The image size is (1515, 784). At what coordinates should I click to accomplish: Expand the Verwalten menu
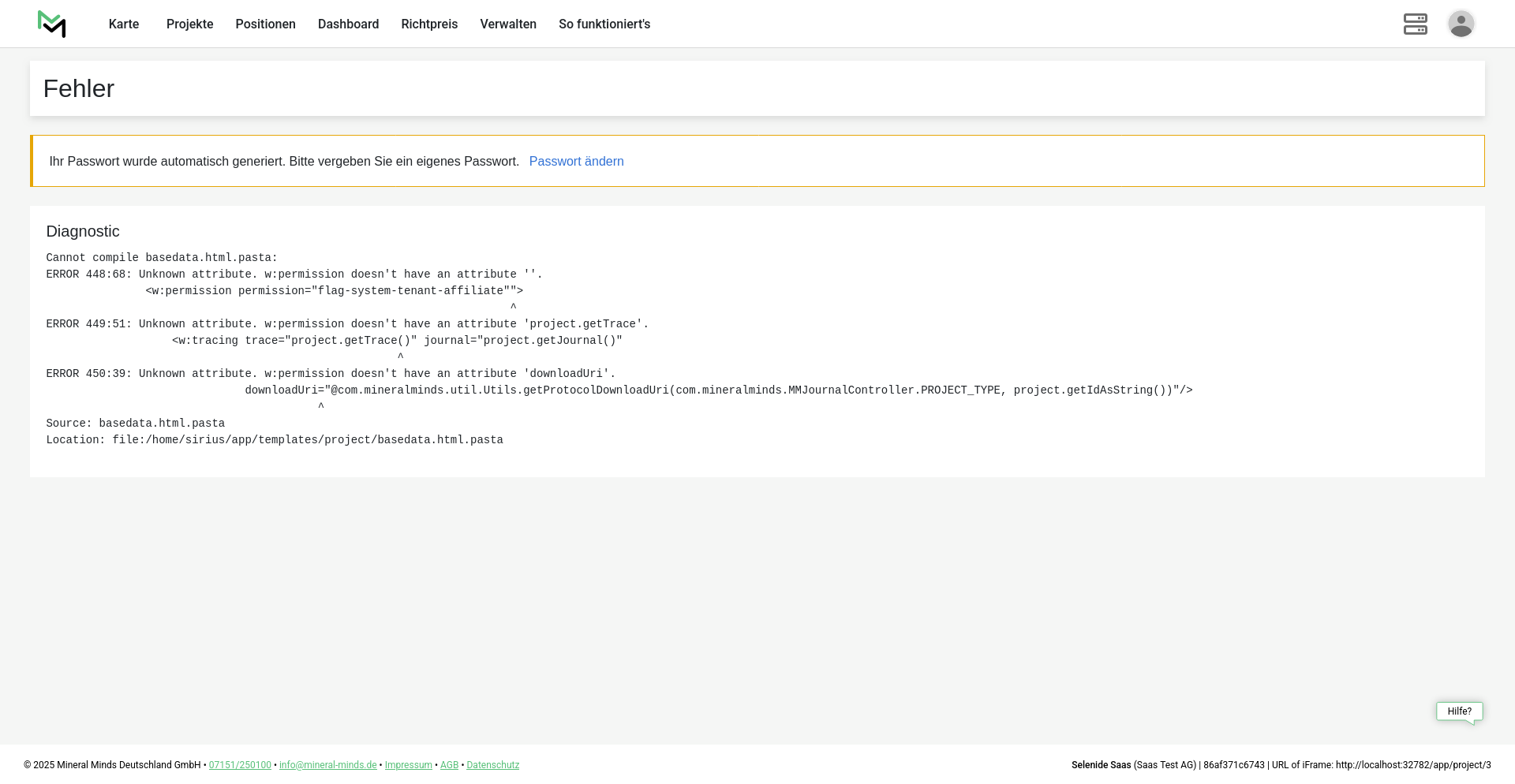pyautogui.click(x=508, y=24)
